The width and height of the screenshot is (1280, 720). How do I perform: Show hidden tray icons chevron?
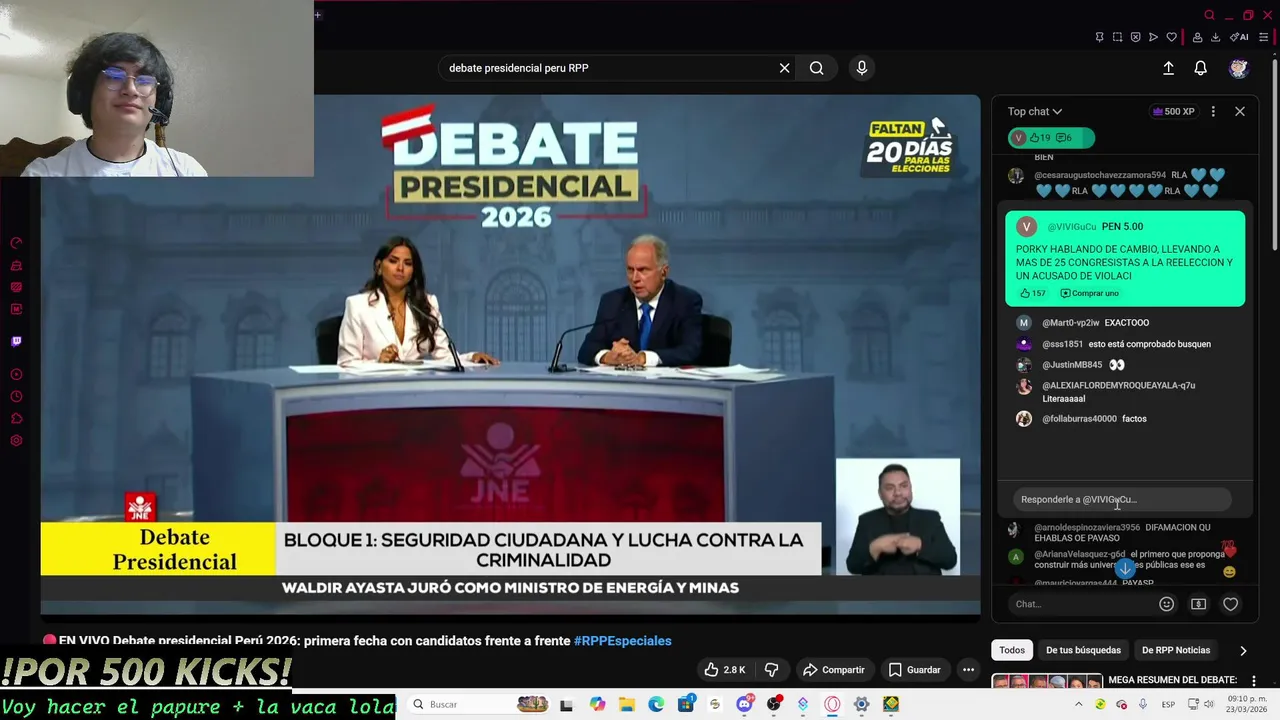(1079, 704)
